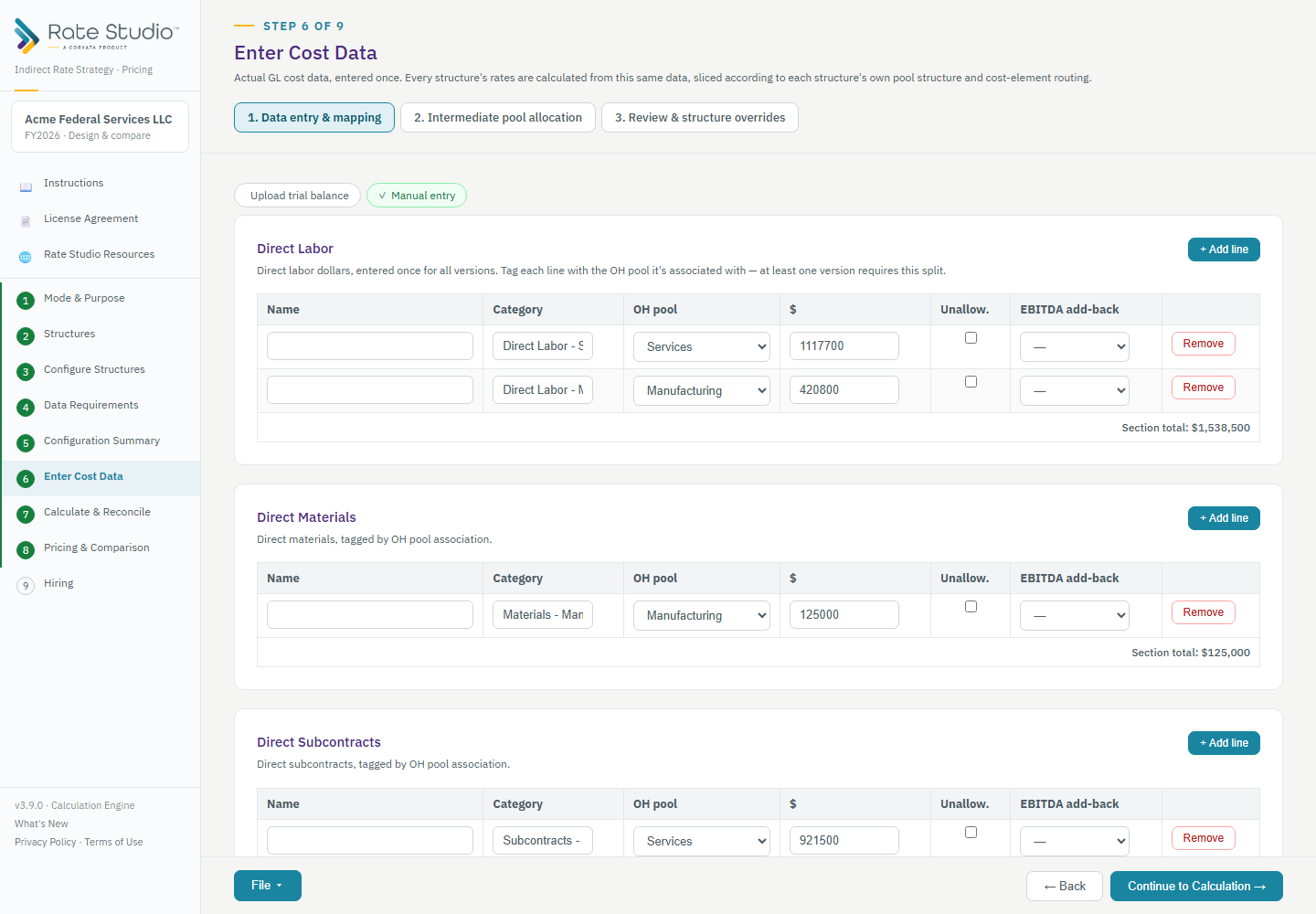Toggle Unallow. checkbox for 420800 labor line
Screen dimensions: 1316x914
point(971,382)
